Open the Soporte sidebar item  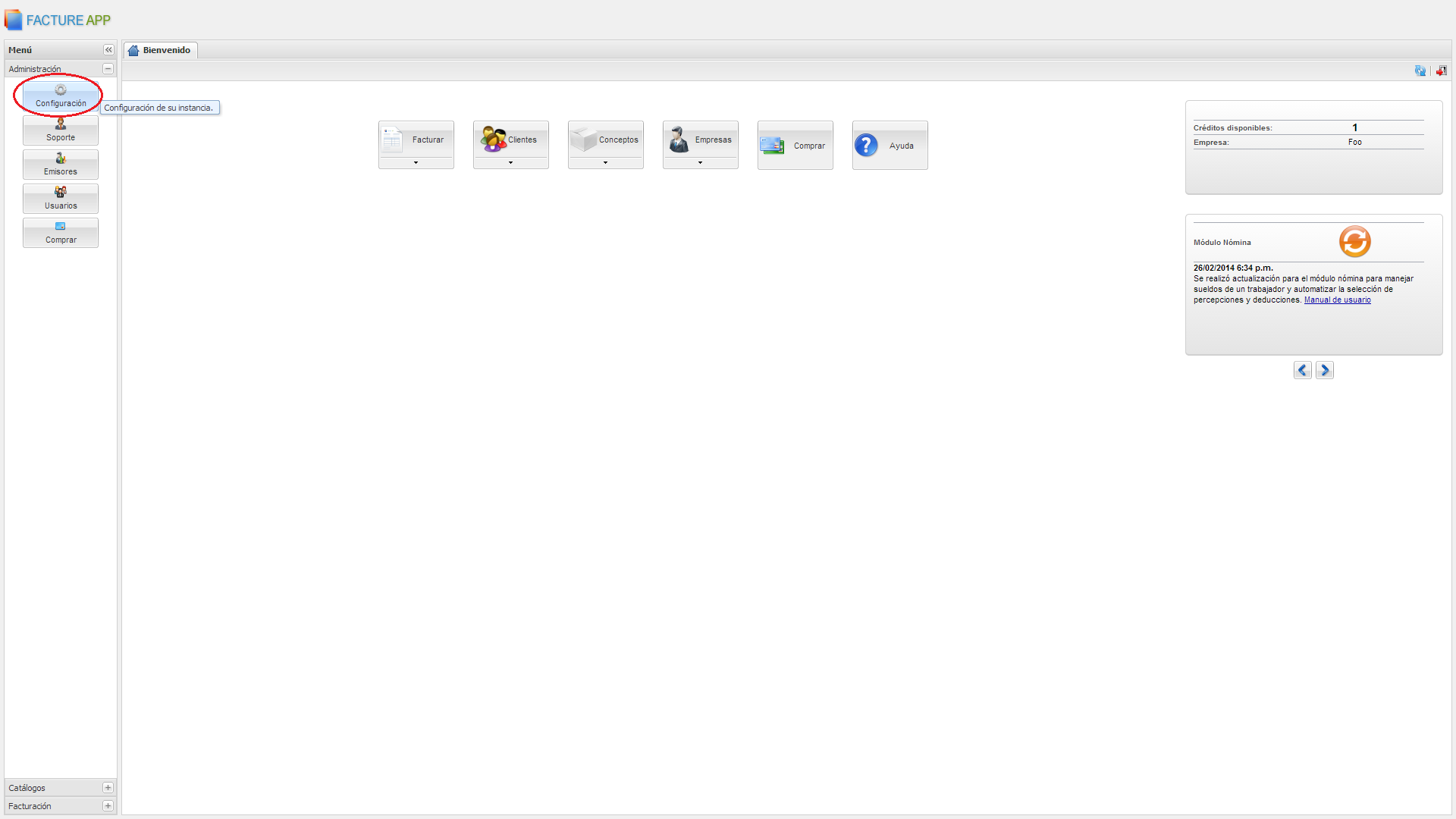tap(61, 130)
